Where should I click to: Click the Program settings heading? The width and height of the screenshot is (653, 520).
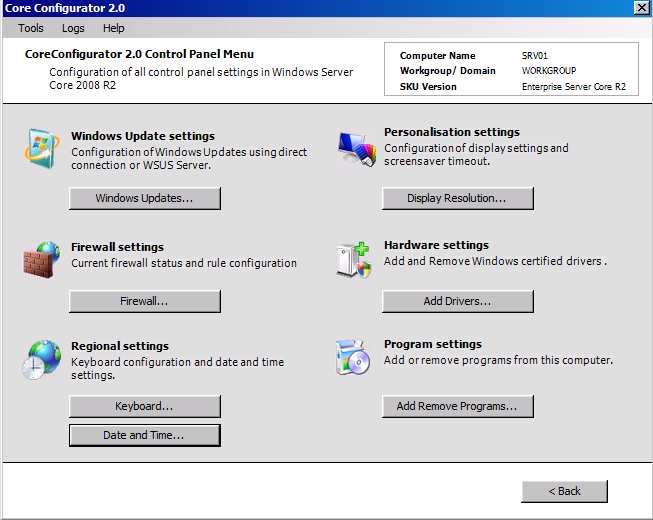click(x=433, y=344)
